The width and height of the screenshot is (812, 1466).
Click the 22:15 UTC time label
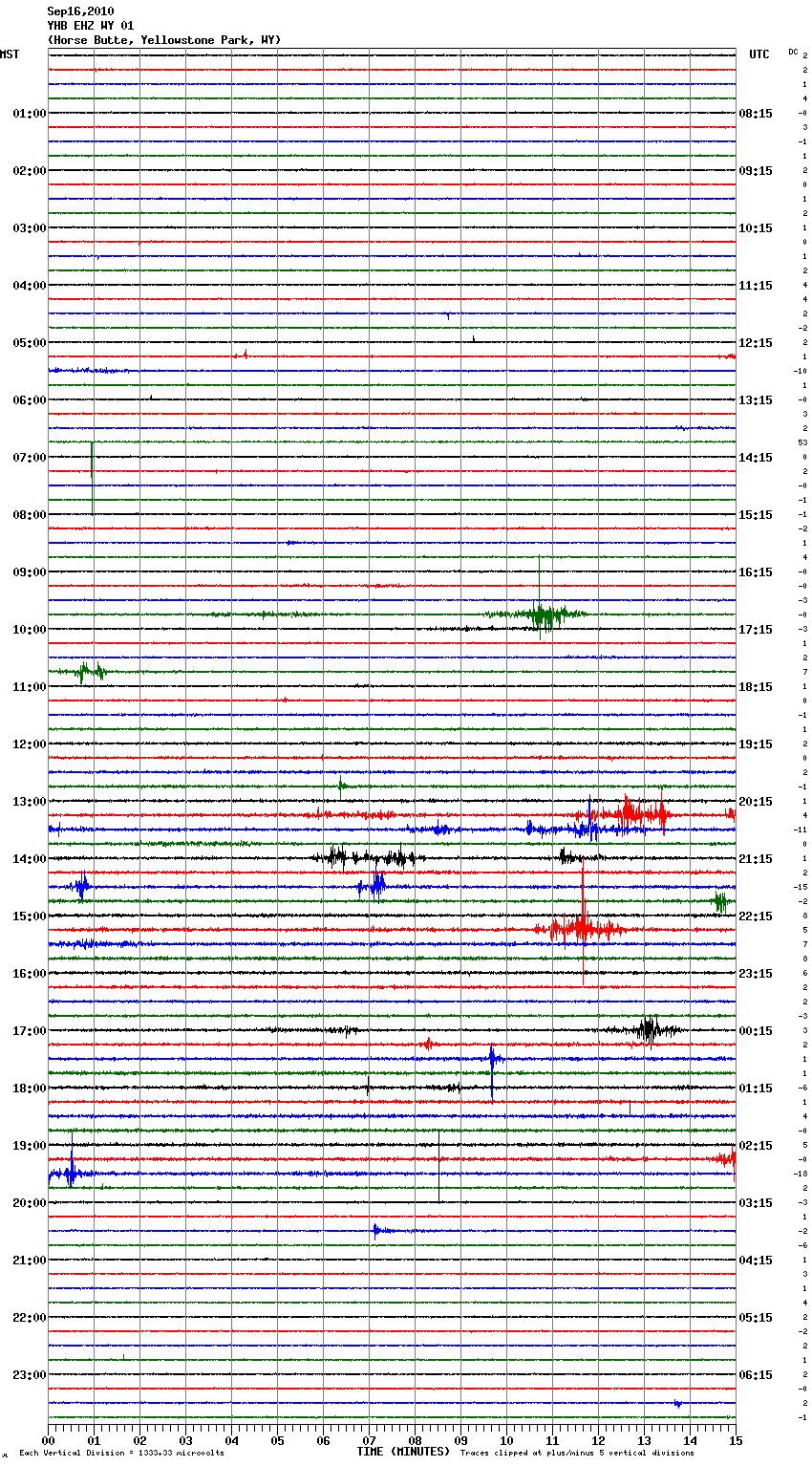click(756, 916)
